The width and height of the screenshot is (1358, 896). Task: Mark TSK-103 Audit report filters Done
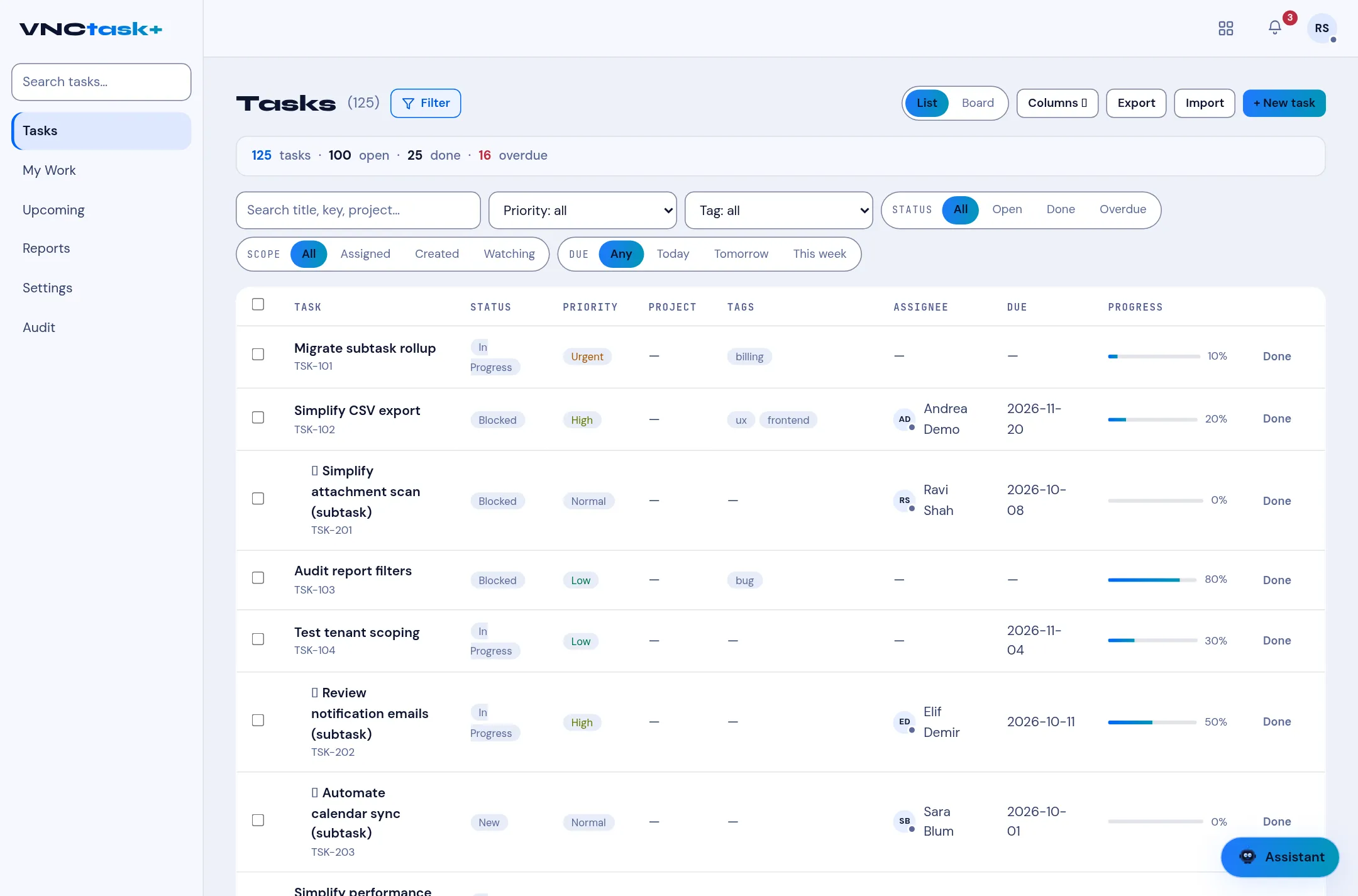(1277, 580)
